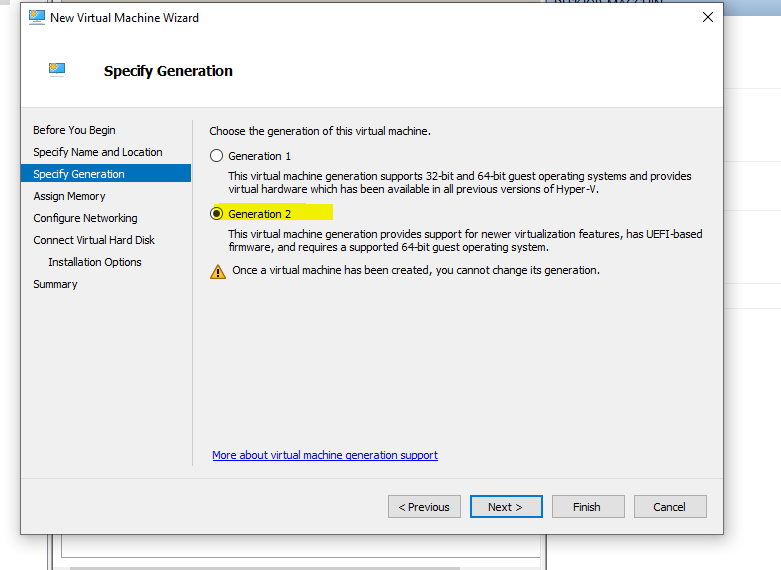The image size is (781, 570).
Task: Click the wizard icon in the title bar
Action: (x=35, y=18)
